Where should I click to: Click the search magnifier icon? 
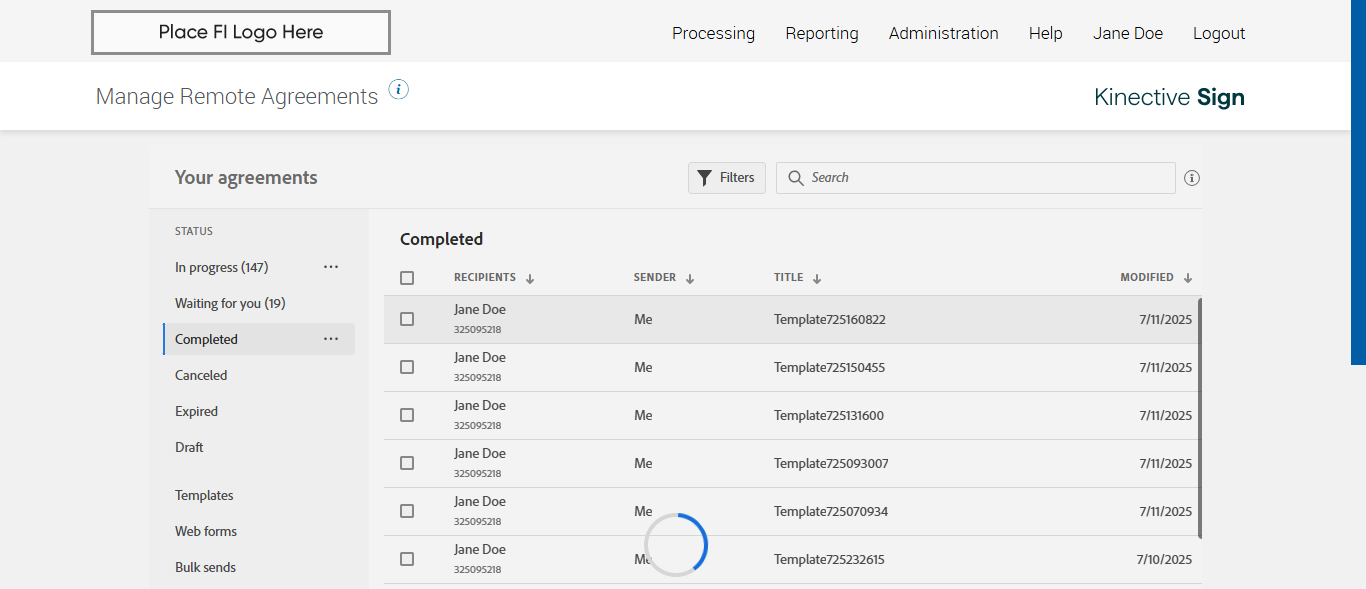796,178
